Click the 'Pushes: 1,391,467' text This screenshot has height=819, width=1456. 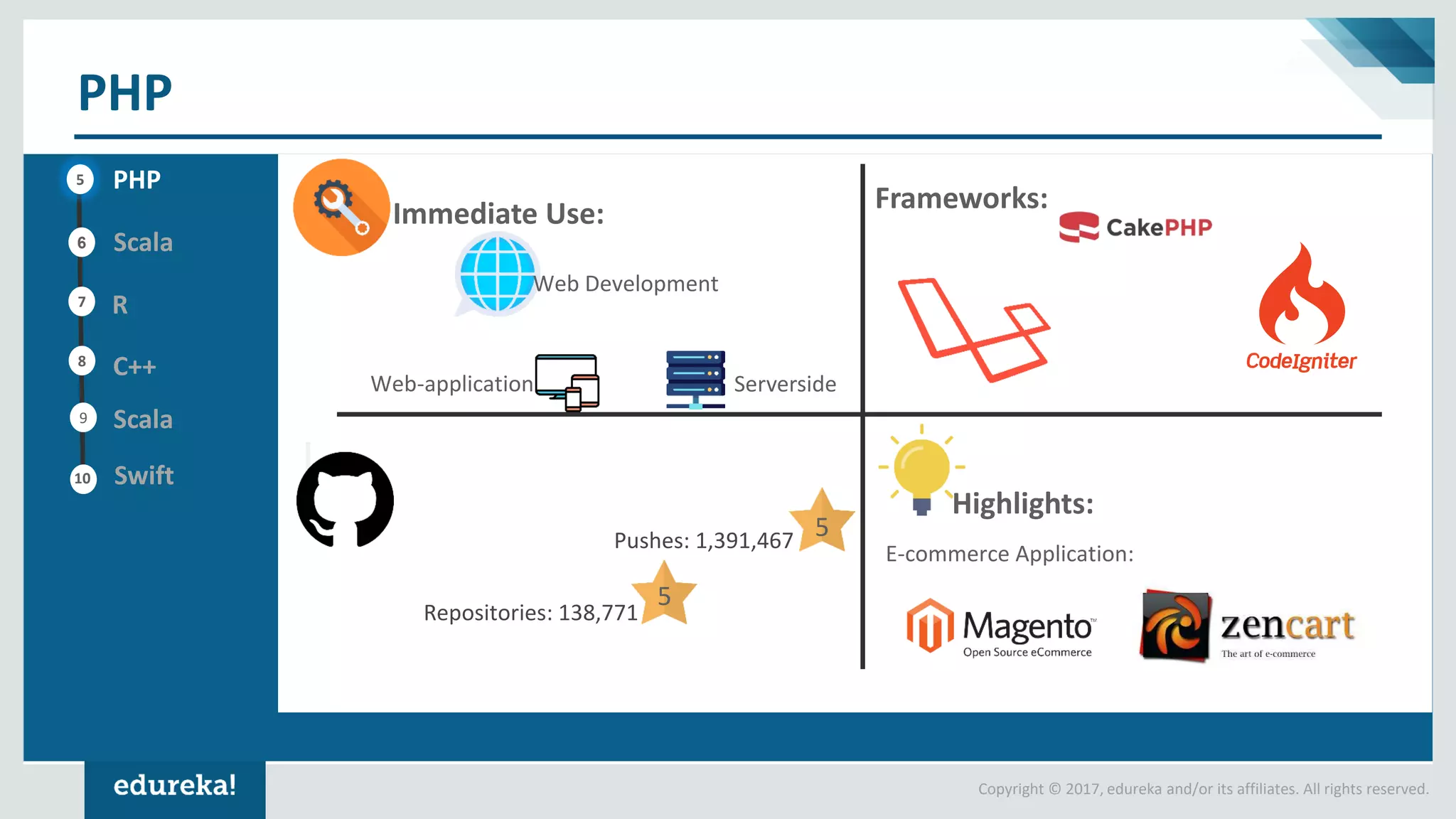click(703, 541)
